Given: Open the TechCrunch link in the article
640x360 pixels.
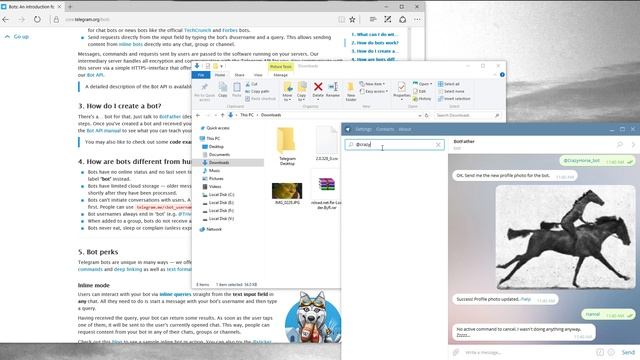Looking at the screenshot, I should 198,30.
